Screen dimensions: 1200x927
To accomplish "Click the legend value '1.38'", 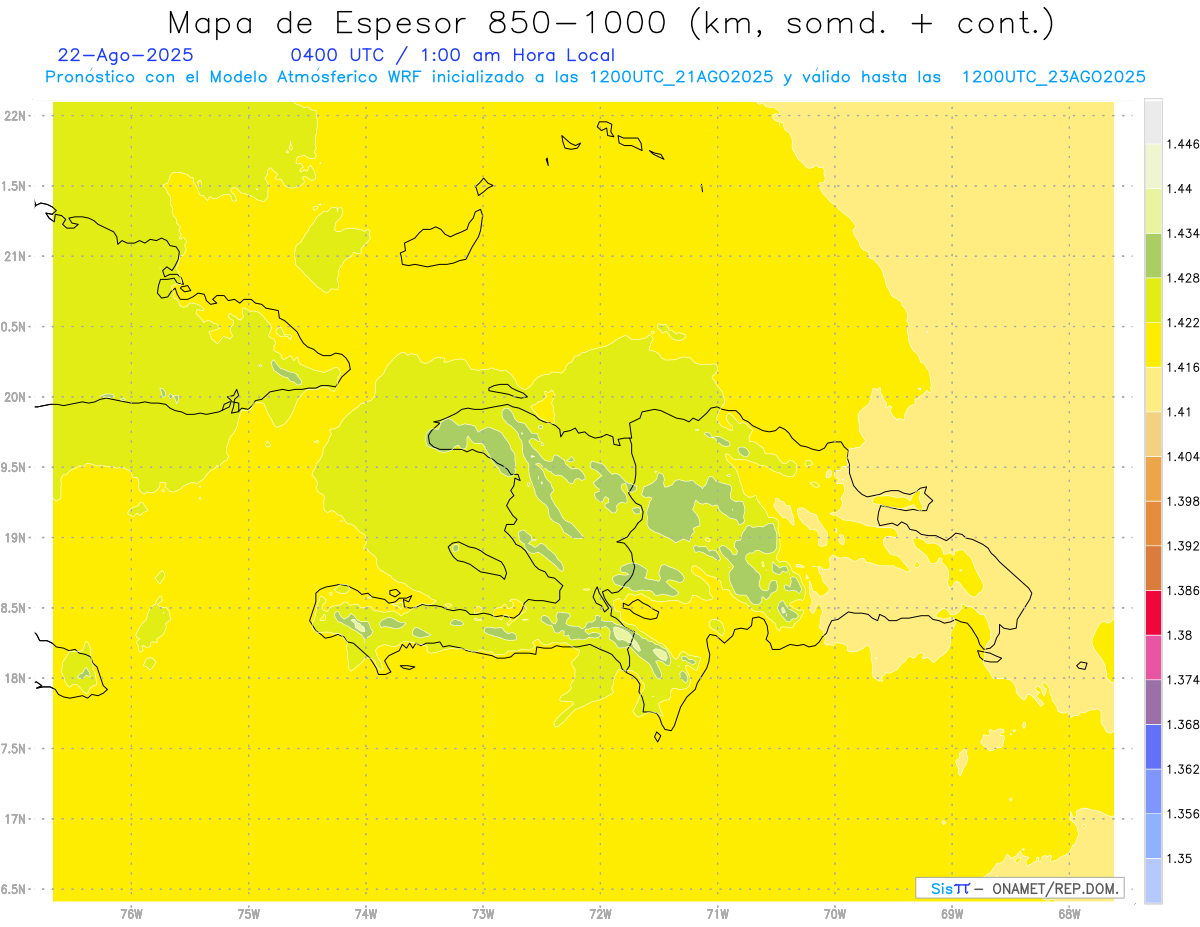I will point(1179,635).
